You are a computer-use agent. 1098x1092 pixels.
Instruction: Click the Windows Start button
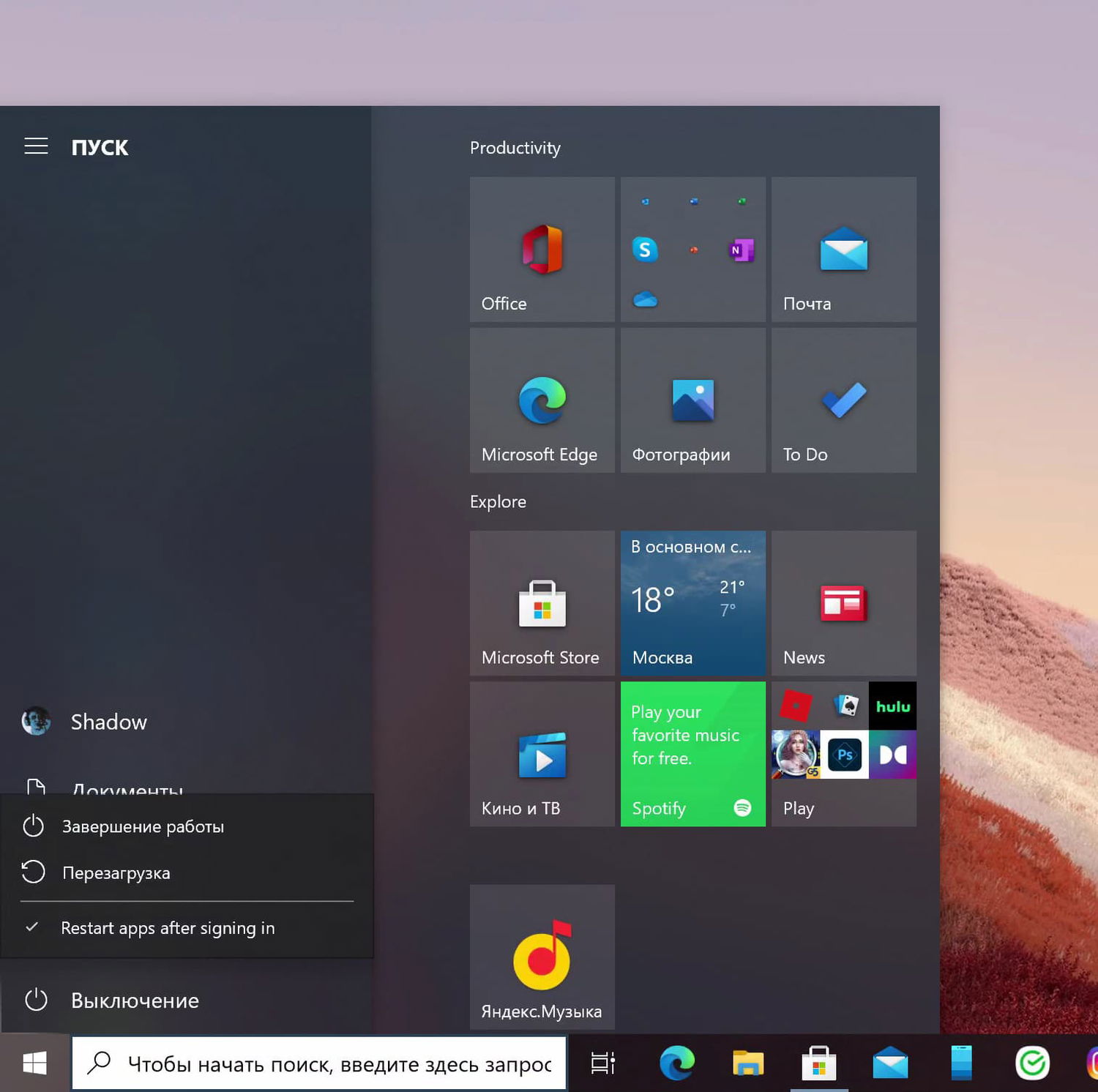pyautogui.click(x=34, y=1063)
